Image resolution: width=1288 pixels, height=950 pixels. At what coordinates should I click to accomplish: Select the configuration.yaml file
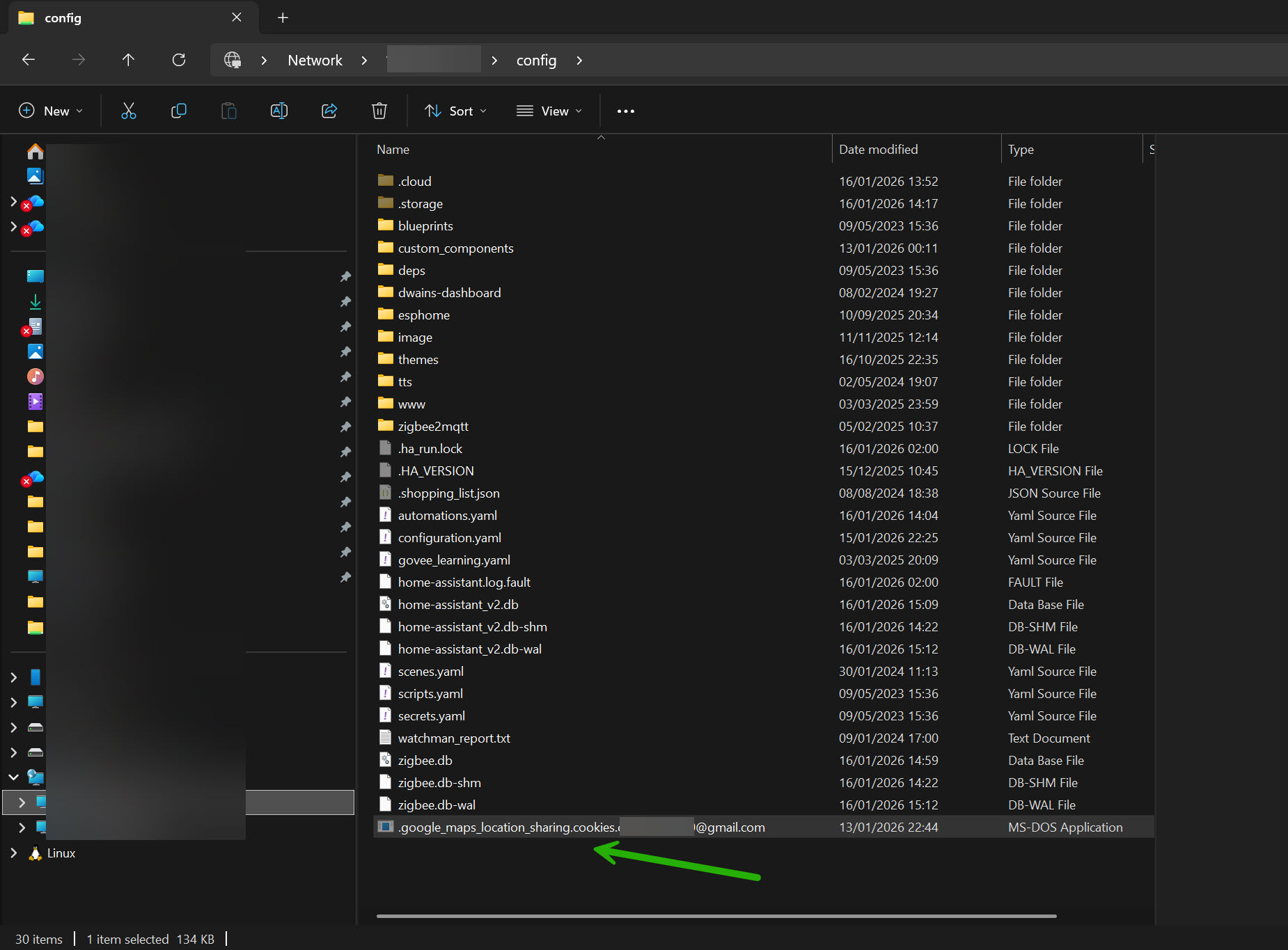[x=449, y=538]
